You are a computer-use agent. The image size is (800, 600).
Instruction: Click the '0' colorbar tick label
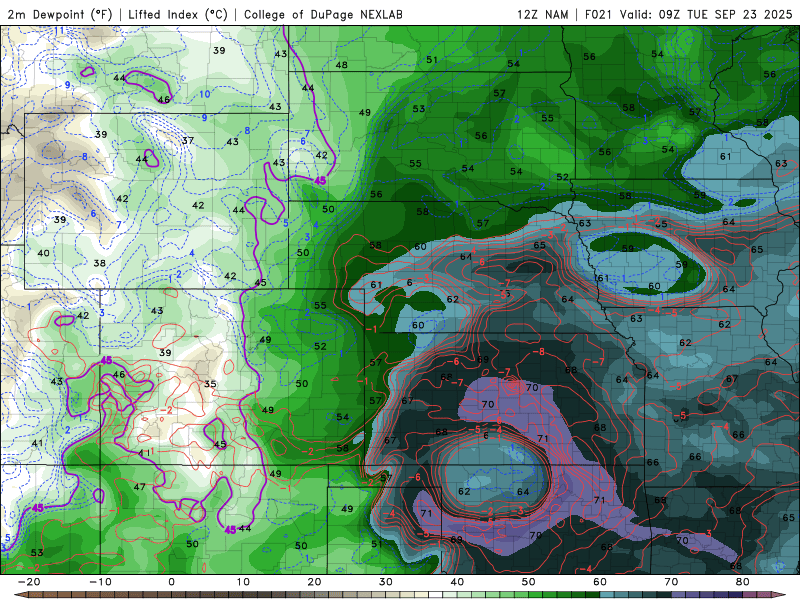coord(171,582)
